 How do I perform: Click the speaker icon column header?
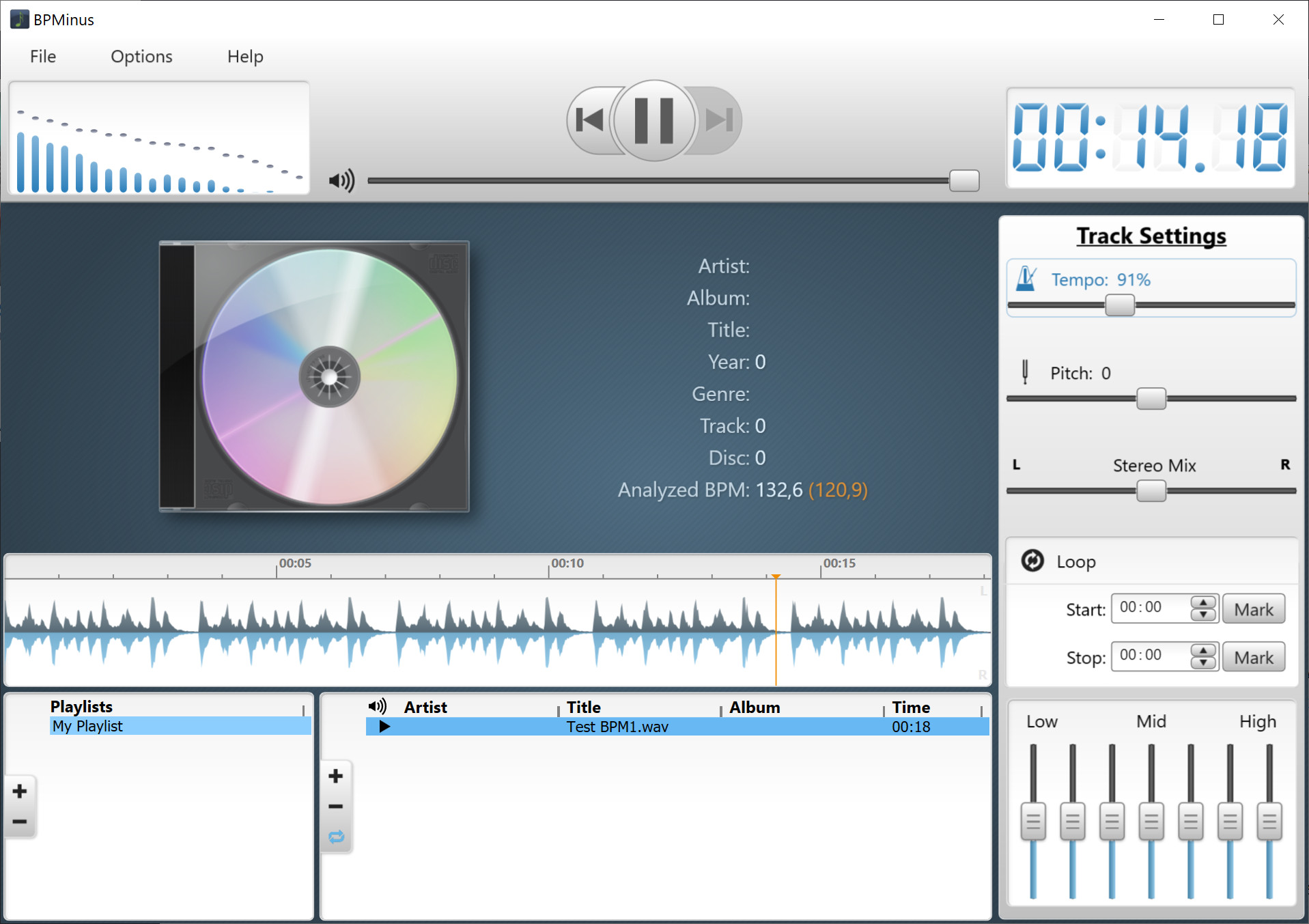tap(377, 706)
